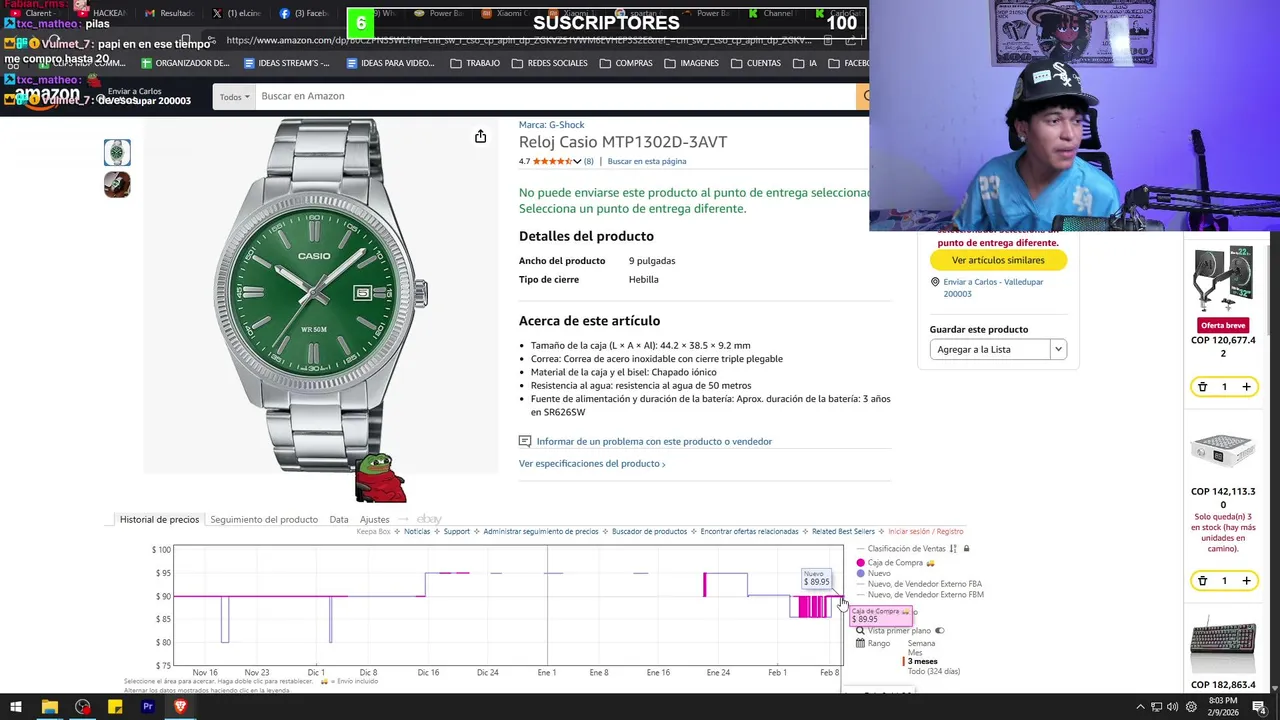Click the share icon above the watch image
Viewport: 1280px width, 720px height.
coord(480,136)
